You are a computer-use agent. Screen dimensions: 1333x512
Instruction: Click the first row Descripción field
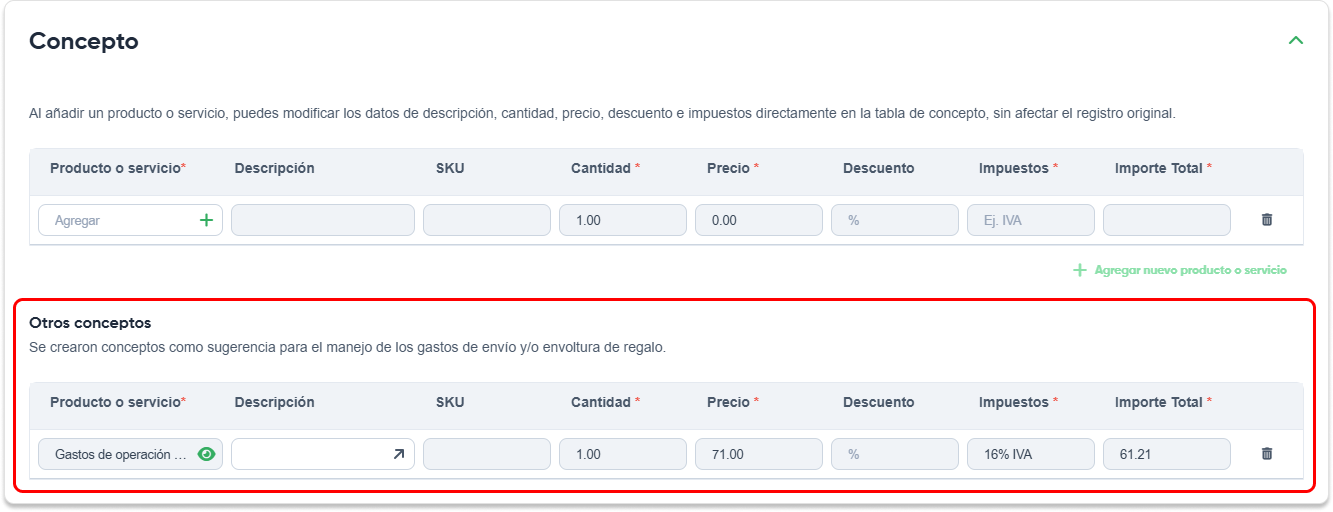[323, 220]
